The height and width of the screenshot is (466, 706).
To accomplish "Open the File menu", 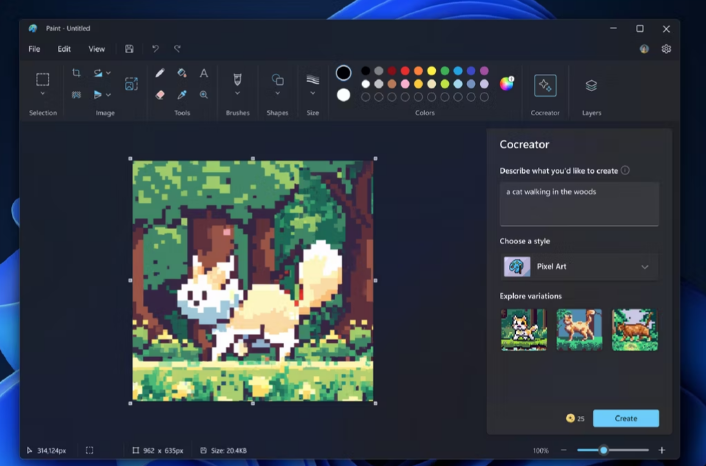I will pos(34,49).
